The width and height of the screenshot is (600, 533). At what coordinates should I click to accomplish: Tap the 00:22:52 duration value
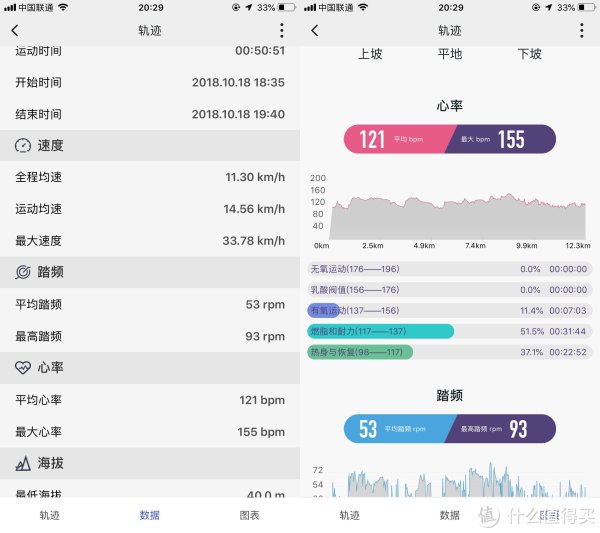pyautogui.click(x=568, y=352)
